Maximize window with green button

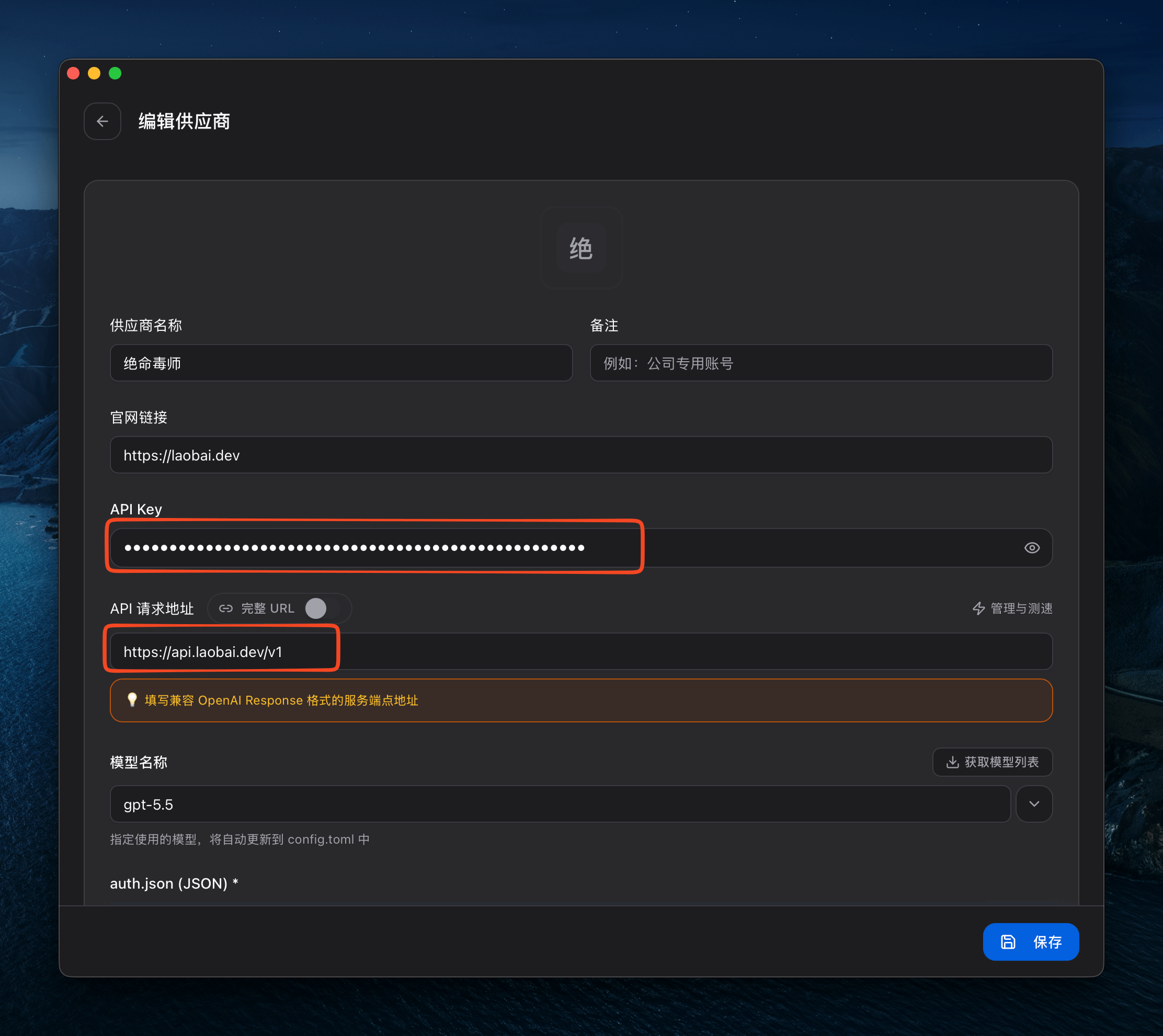pos(115,73)
